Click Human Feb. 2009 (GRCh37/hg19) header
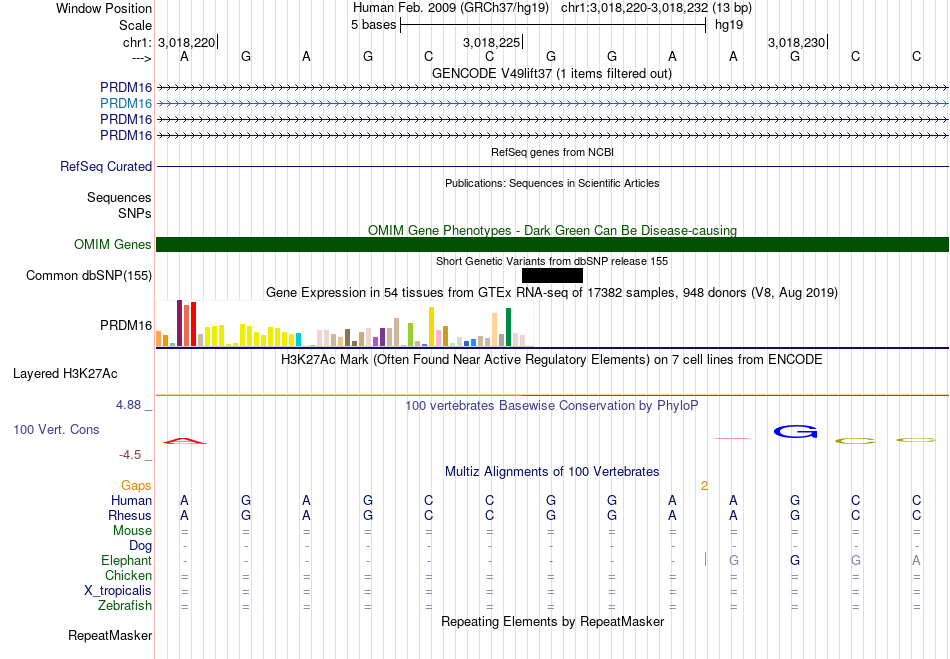The height and width of the screenshot is (659, 950). pyautogui.click(x=451, y=8)
